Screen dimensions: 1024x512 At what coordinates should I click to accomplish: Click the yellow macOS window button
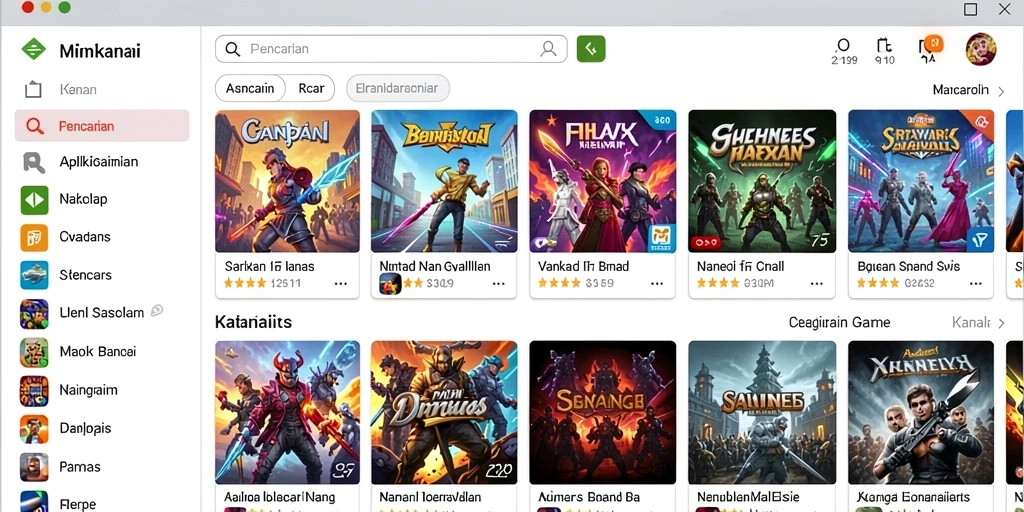46,8
